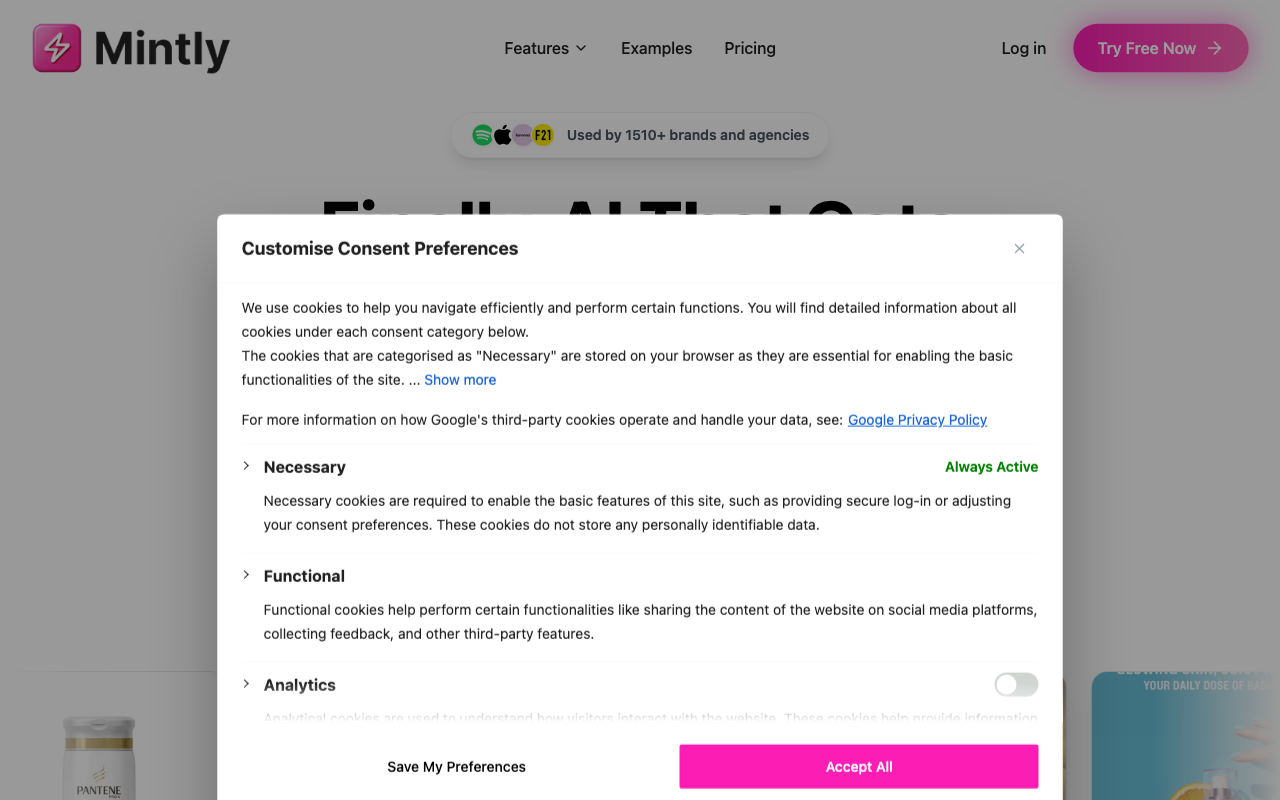Open the Google Privacy Policy link

(917, 420)
